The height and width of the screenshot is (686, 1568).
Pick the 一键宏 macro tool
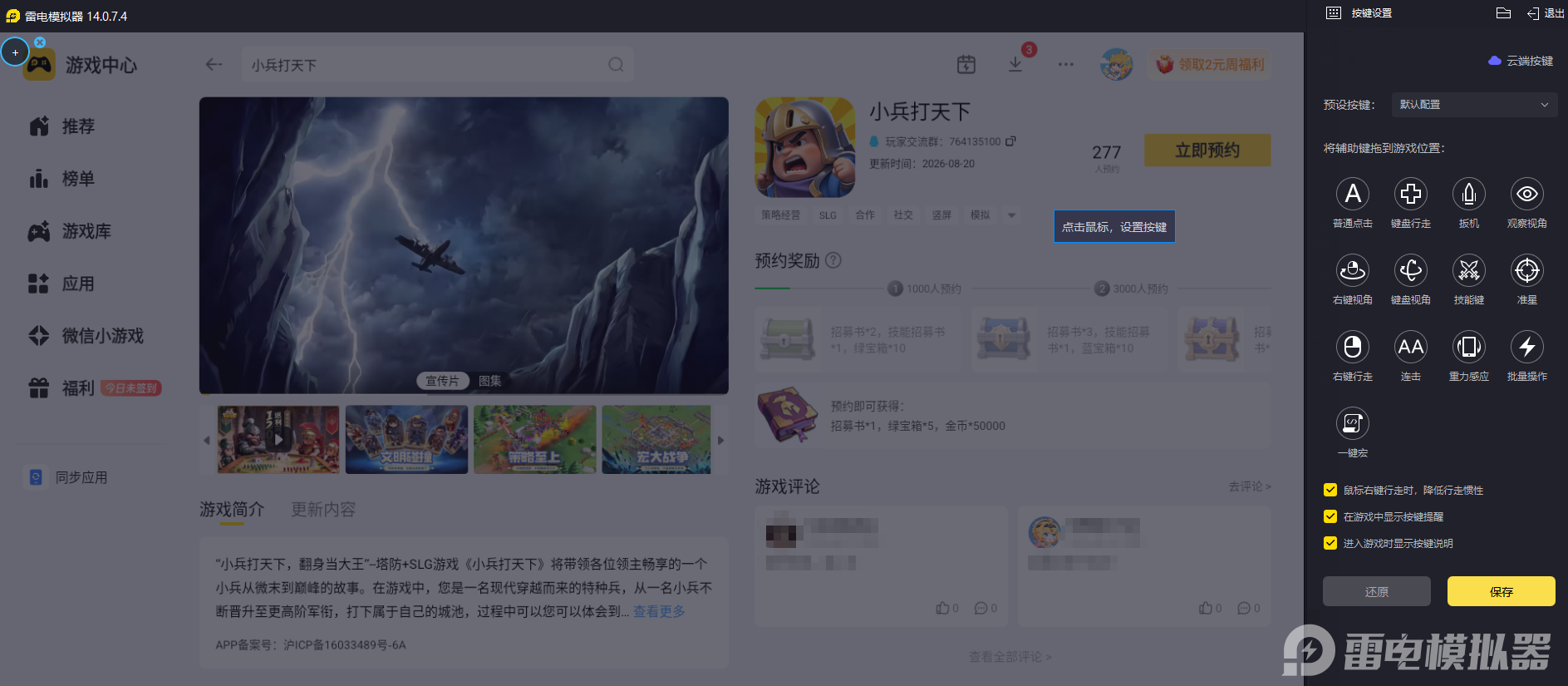coord(1353,423)
